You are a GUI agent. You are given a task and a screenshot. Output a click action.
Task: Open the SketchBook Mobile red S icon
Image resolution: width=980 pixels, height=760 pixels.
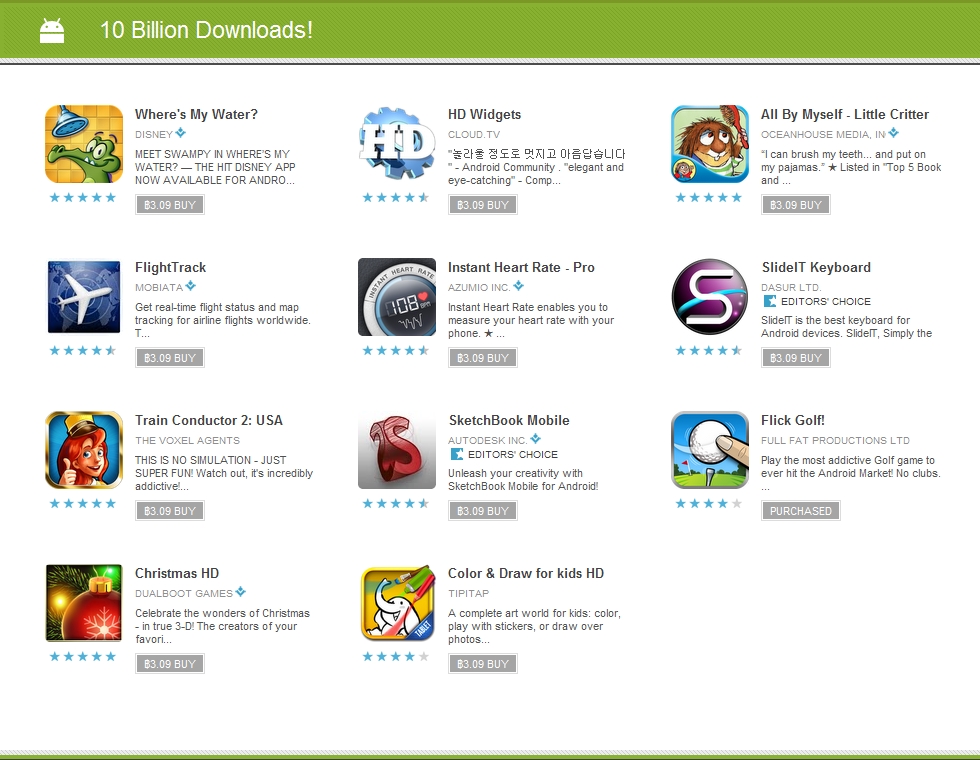(x=397, y=450)
